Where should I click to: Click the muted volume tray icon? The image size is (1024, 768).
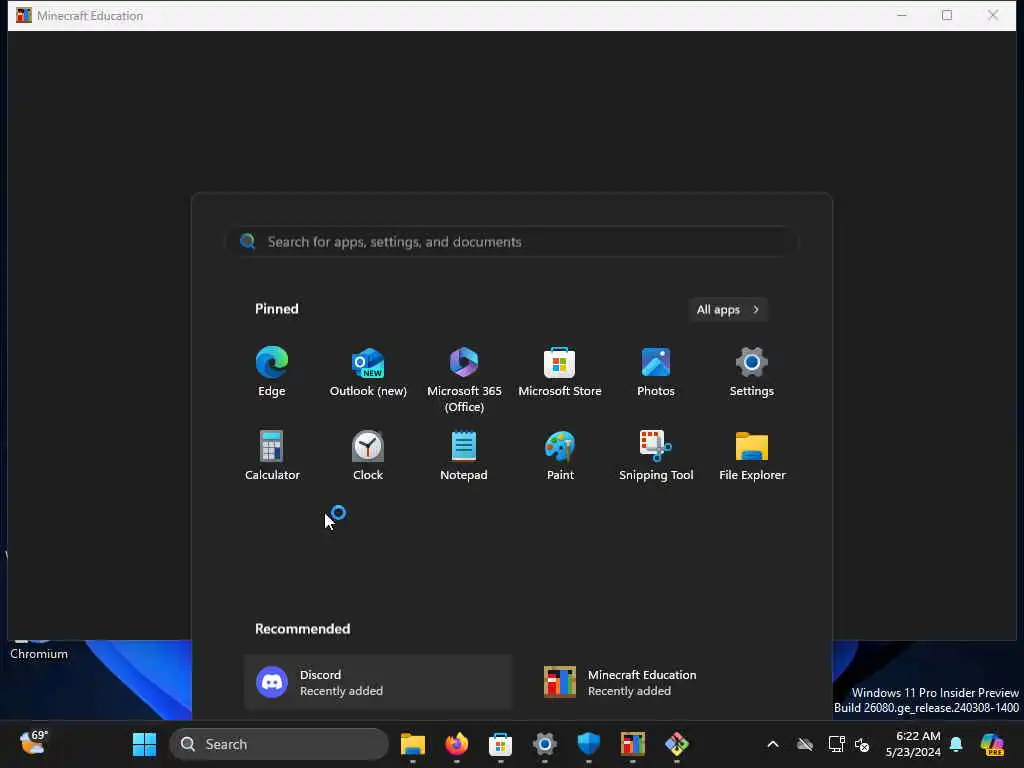coord(862,744)
